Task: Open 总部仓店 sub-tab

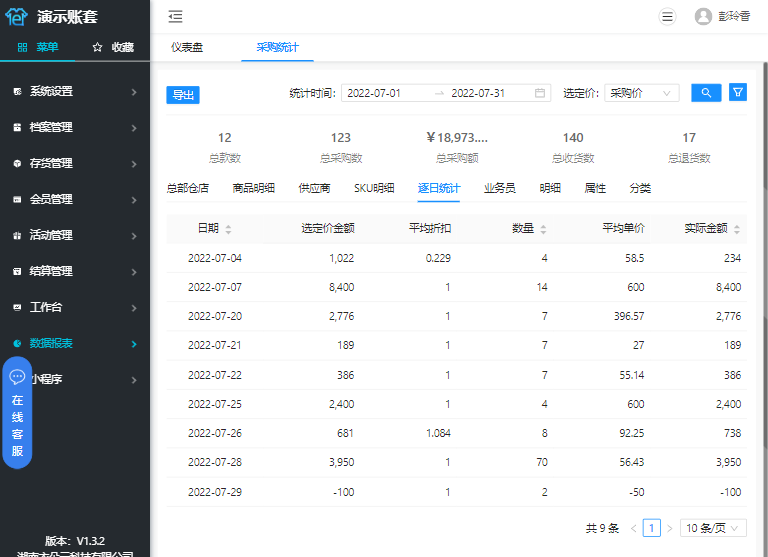Action: [x=188, y=188]
